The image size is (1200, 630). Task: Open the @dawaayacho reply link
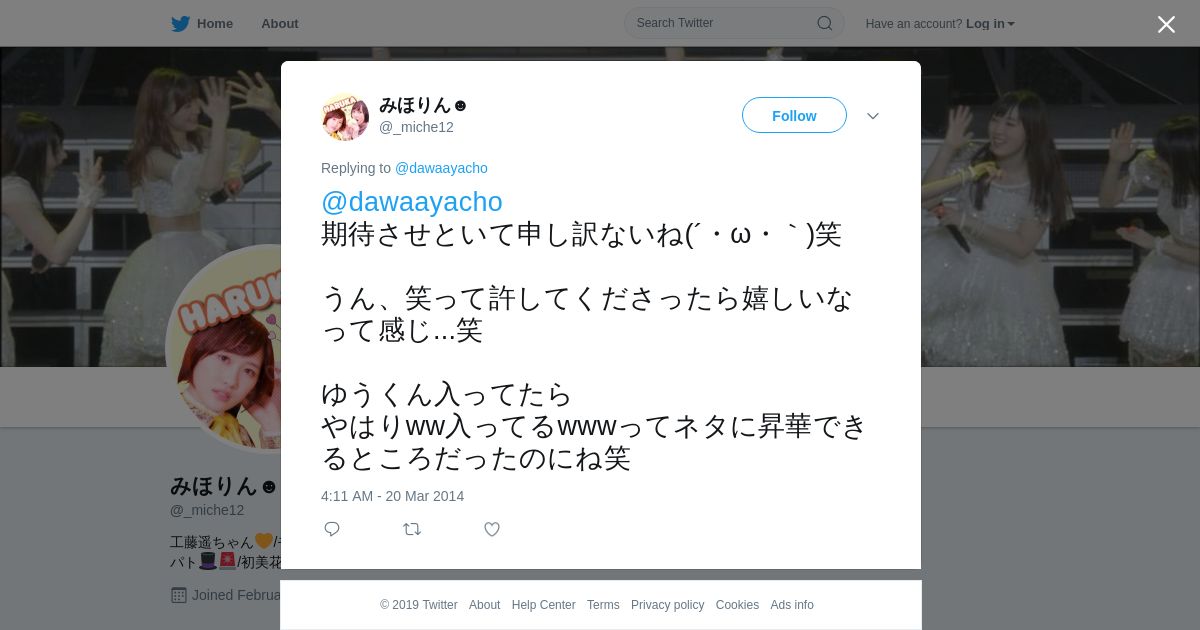coord(441,168)
